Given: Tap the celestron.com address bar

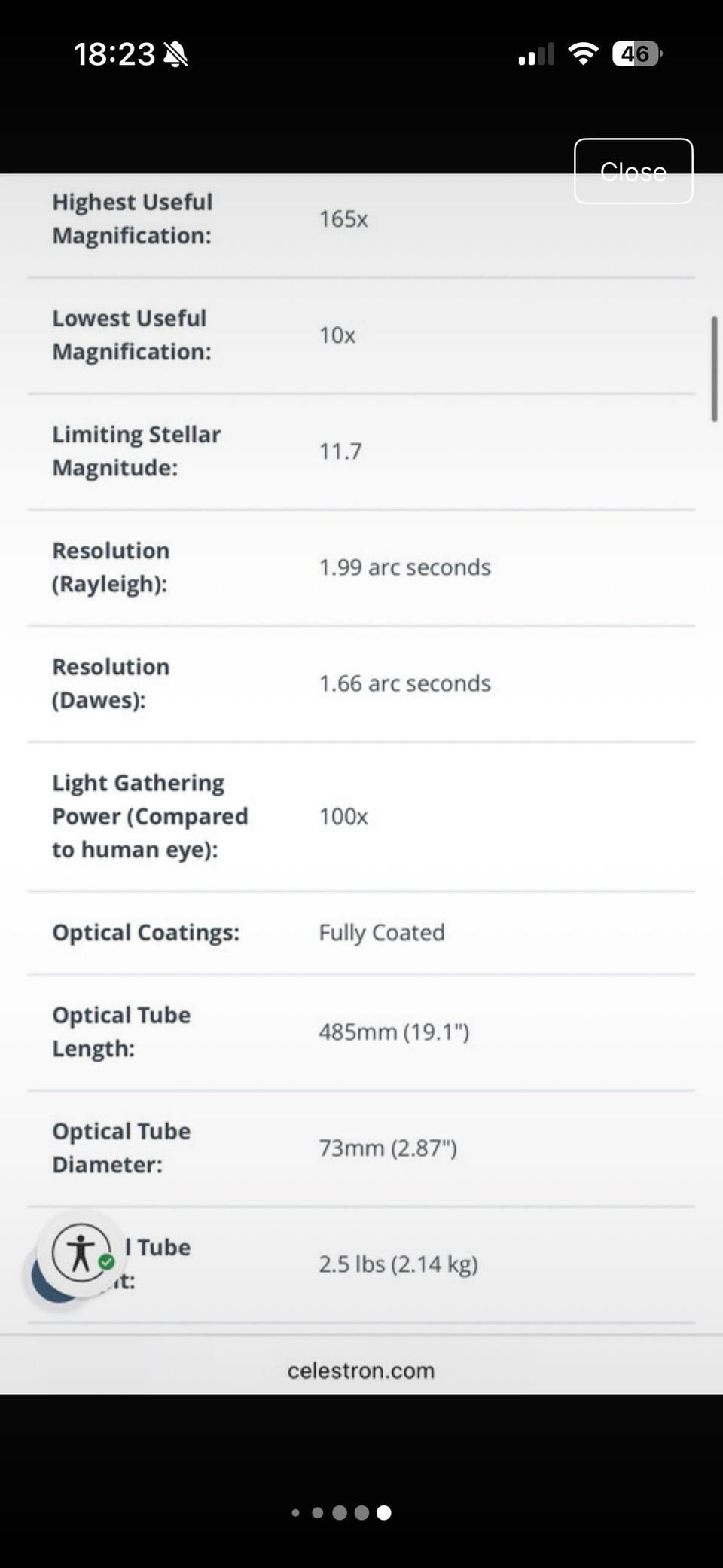Looking at the screenshot, I should click(x=361, y=1370).
